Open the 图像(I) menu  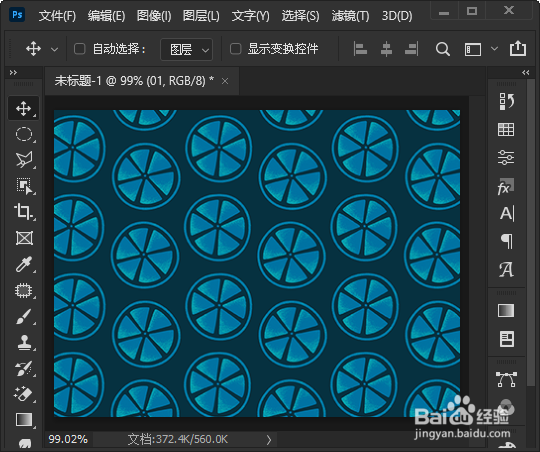154,16
